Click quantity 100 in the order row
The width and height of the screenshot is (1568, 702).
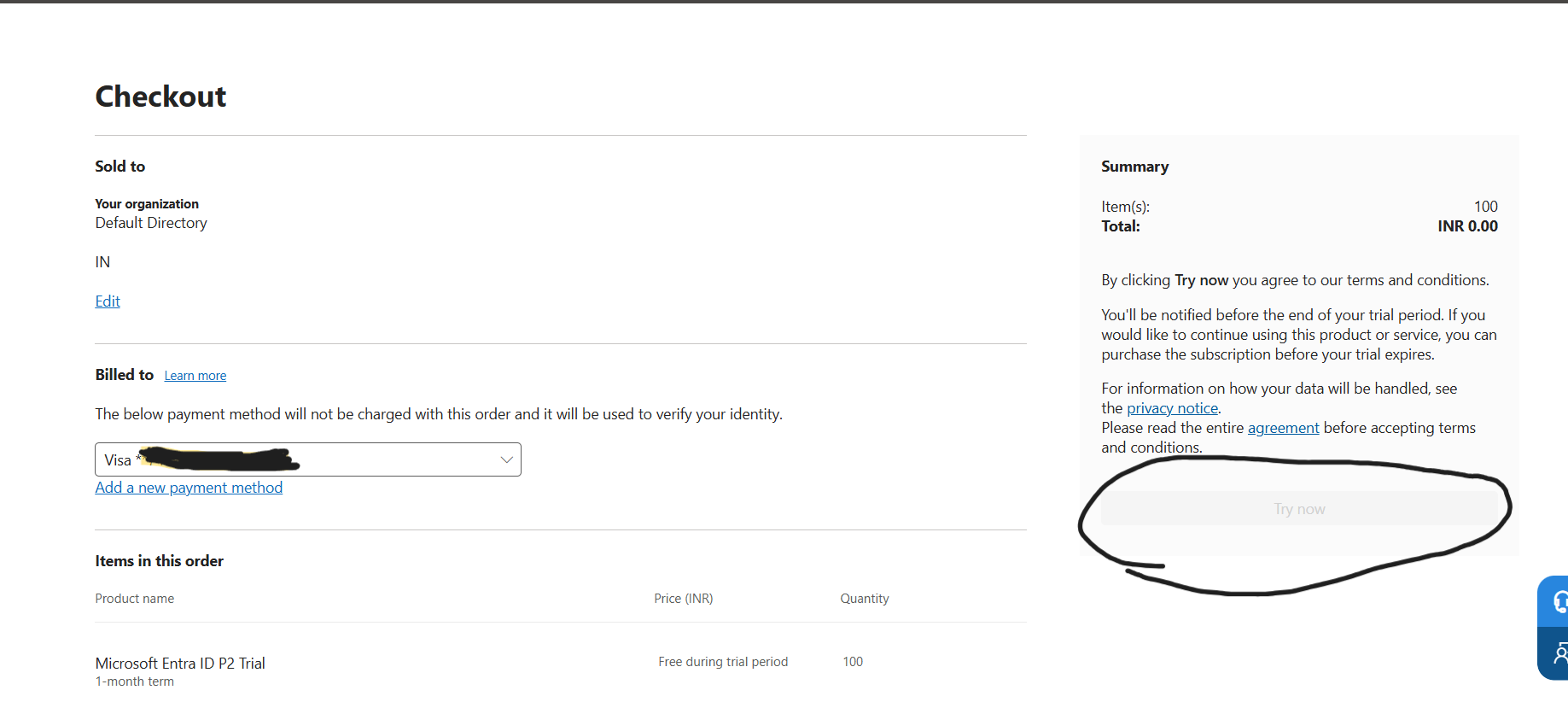coord(853,662)
